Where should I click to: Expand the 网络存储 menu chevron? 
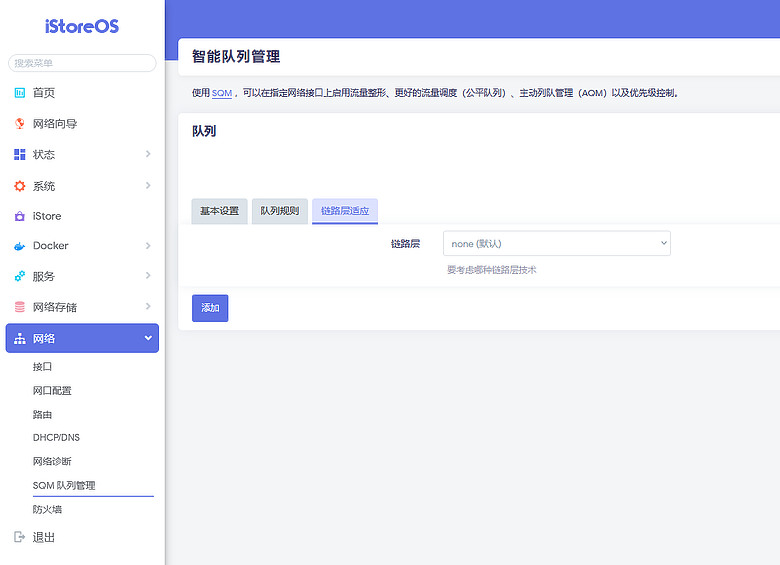(148, 306)
